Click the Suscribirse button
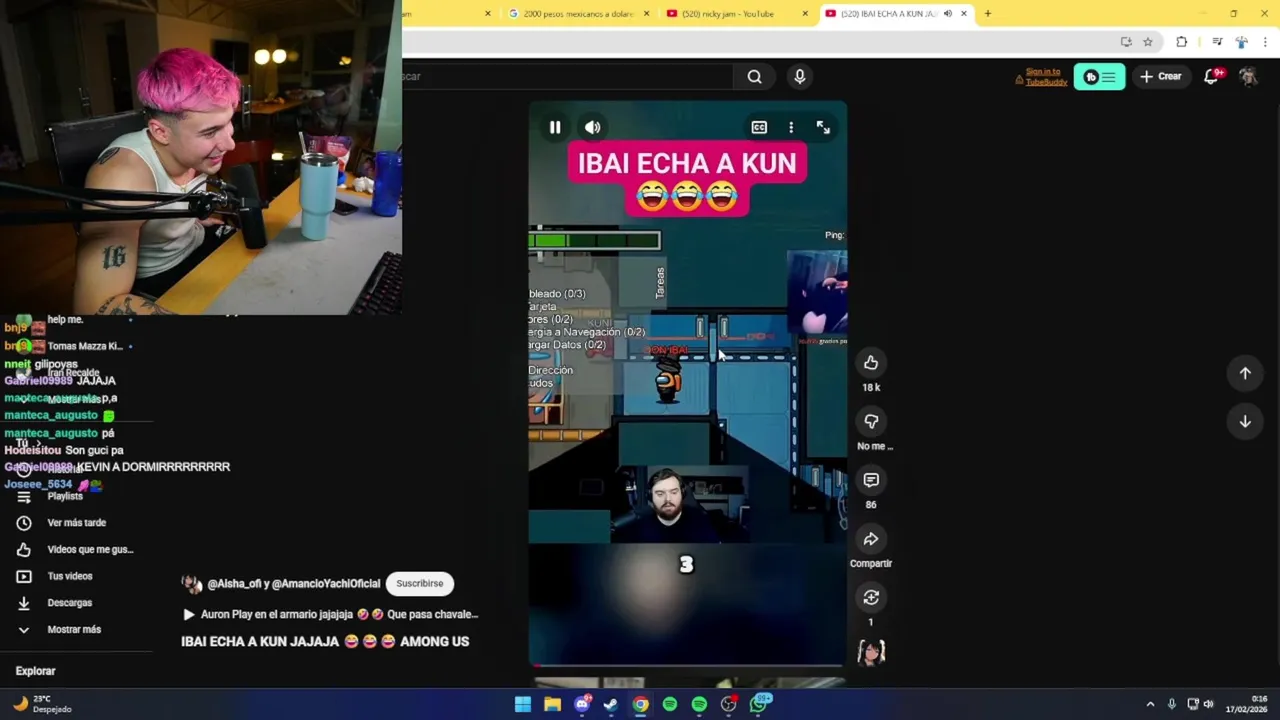The width and height of the screenshot is (1280, 720). click(419, 583)
